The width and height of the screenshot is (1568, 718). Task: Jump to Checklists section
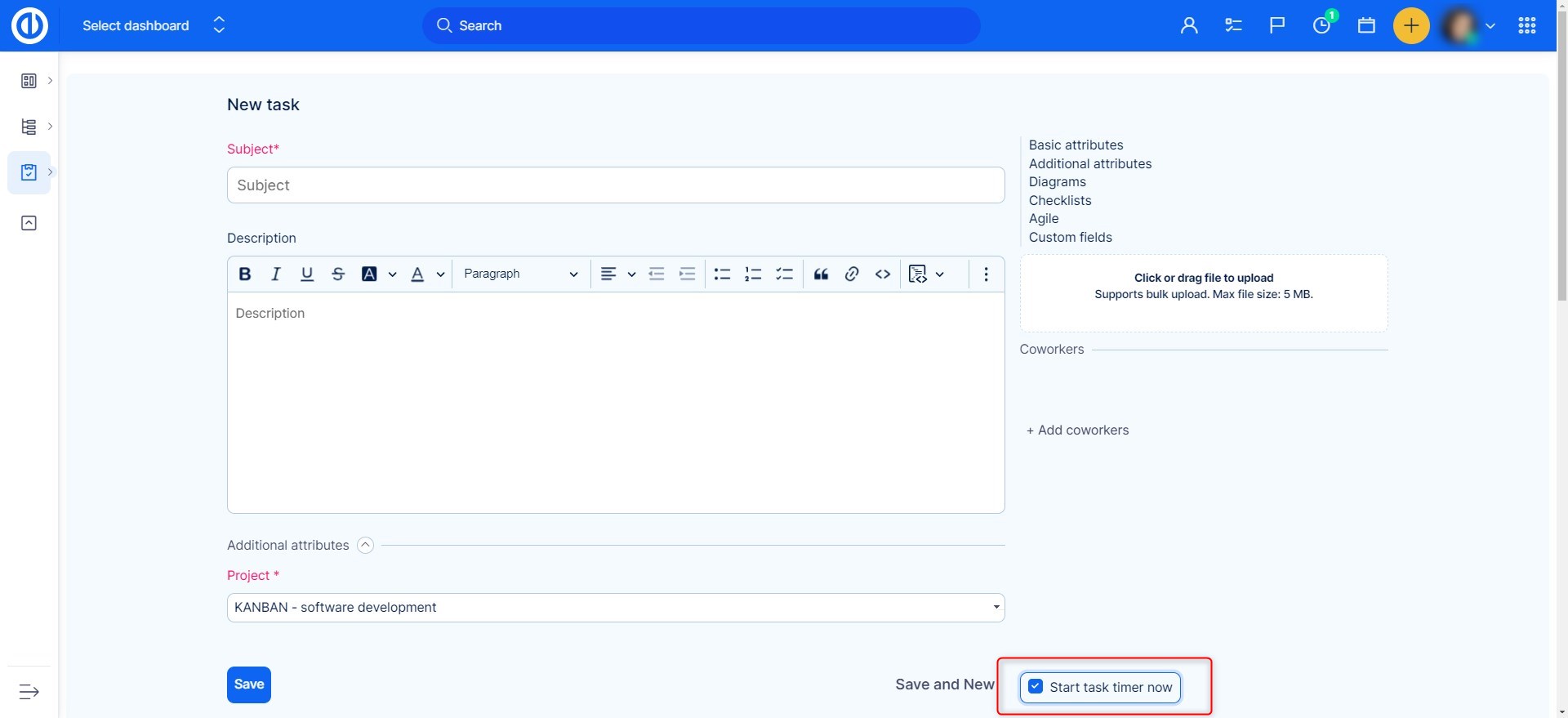click(x=1059, y=200)
